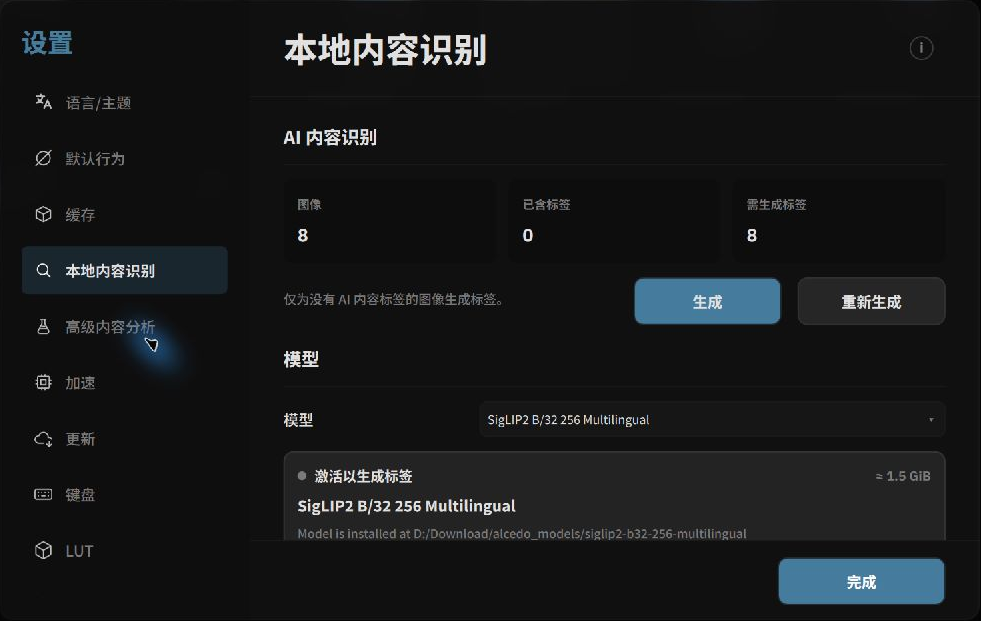The height and width of the screenshot is (621, 981).
Task: Open the LUT settings section
Action: [x=125, y=550]
